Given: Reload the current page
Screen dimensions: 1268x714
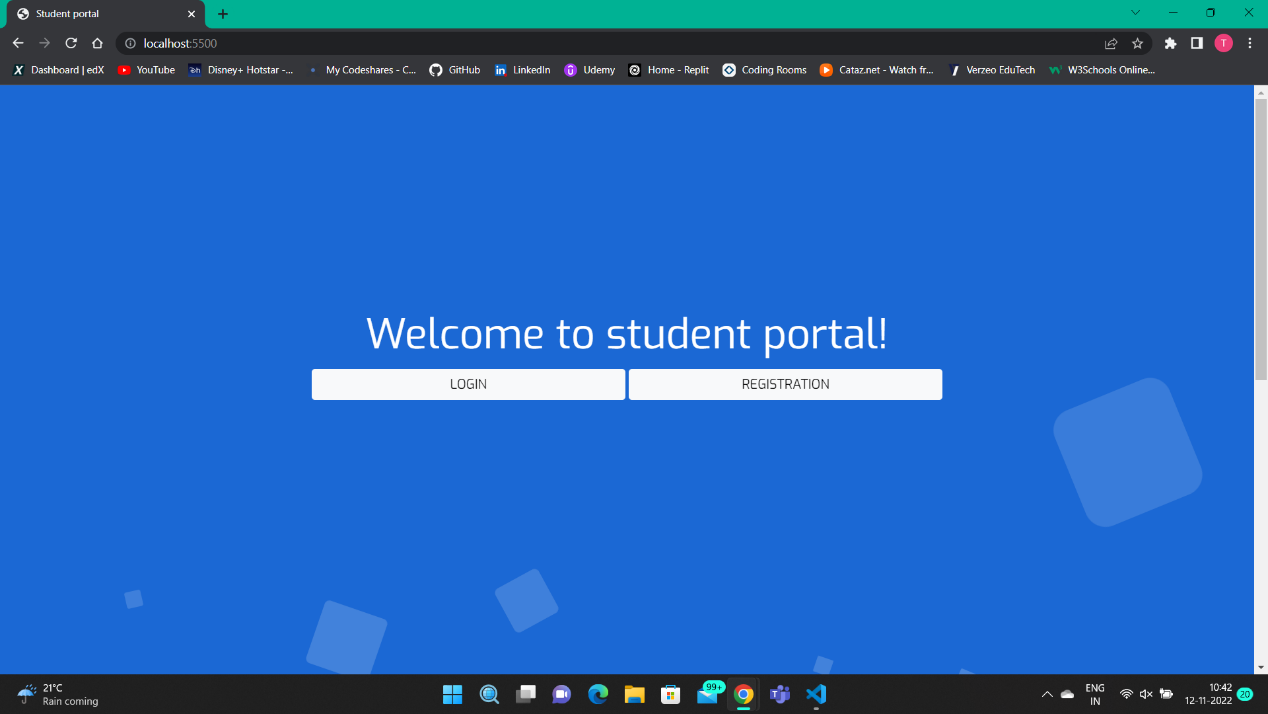Looking at the screenshot, I should pyautogui.click(x=71, y=43).
